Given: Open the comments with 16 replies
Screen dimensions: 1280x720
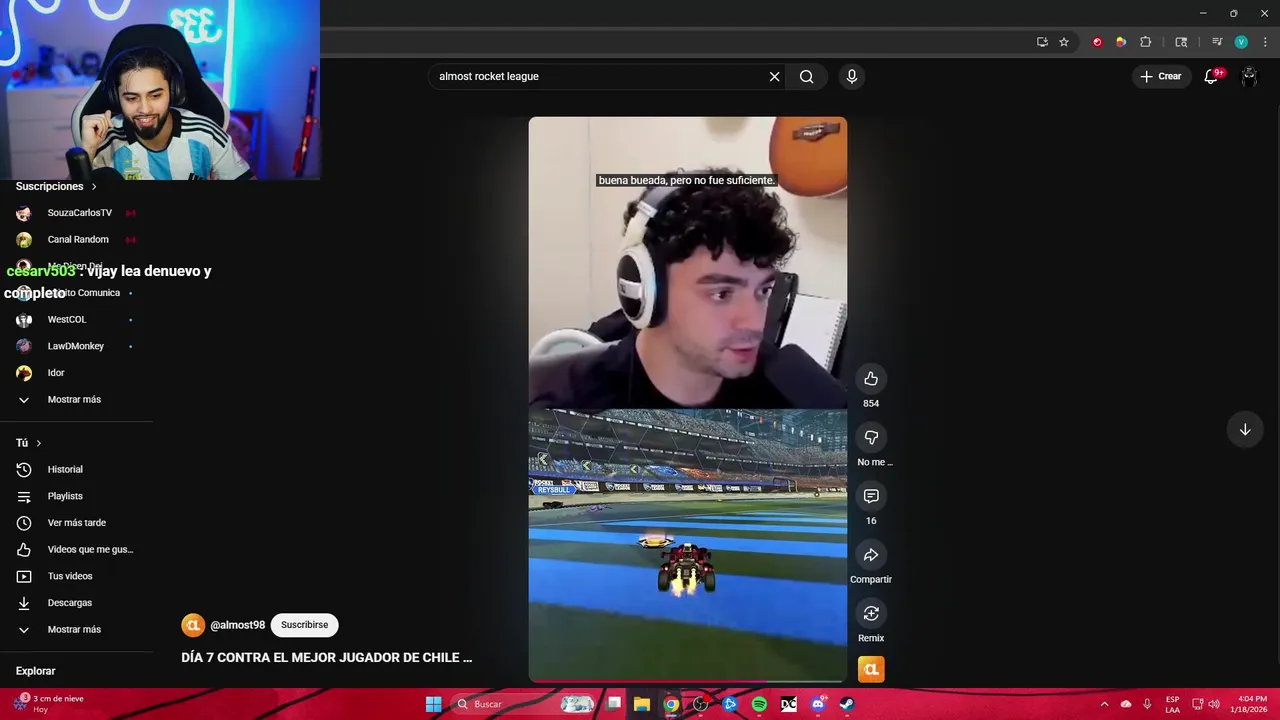Looking at the screenshot, I should pyautogui.click(x=871, y=496).
